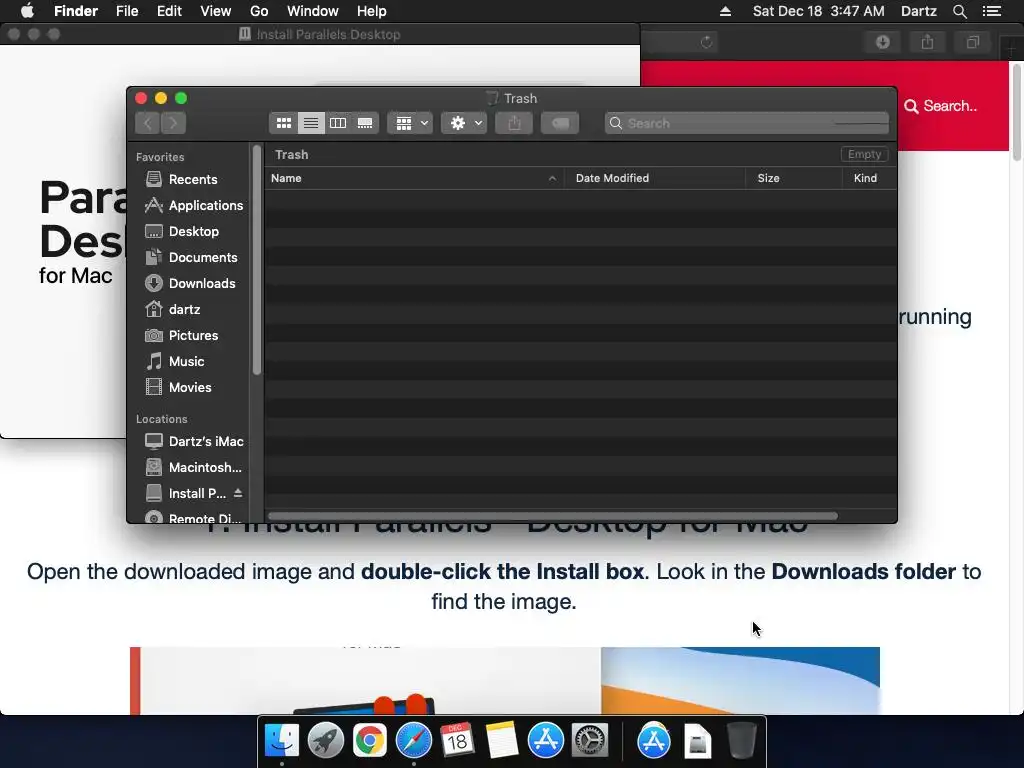Screen dimensions: 1024x768
Task: Toggle Name column sort direction arrow
Action: (x=552, y=178)
